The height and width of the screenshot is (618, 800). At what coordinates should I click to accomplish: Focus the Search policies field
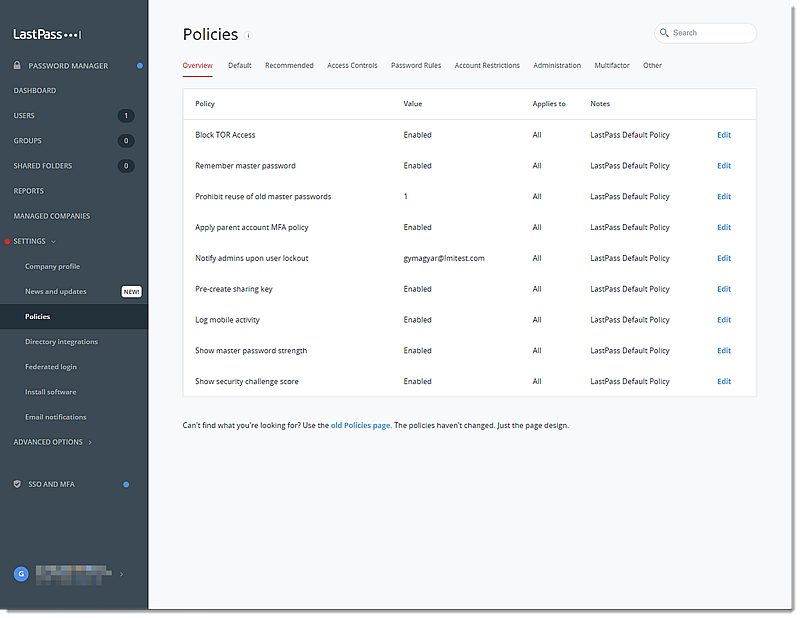706,33
